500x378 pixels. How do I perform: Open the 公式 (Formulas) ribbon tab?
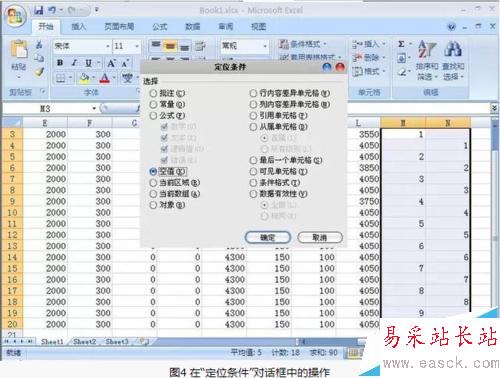click(160, 26)
